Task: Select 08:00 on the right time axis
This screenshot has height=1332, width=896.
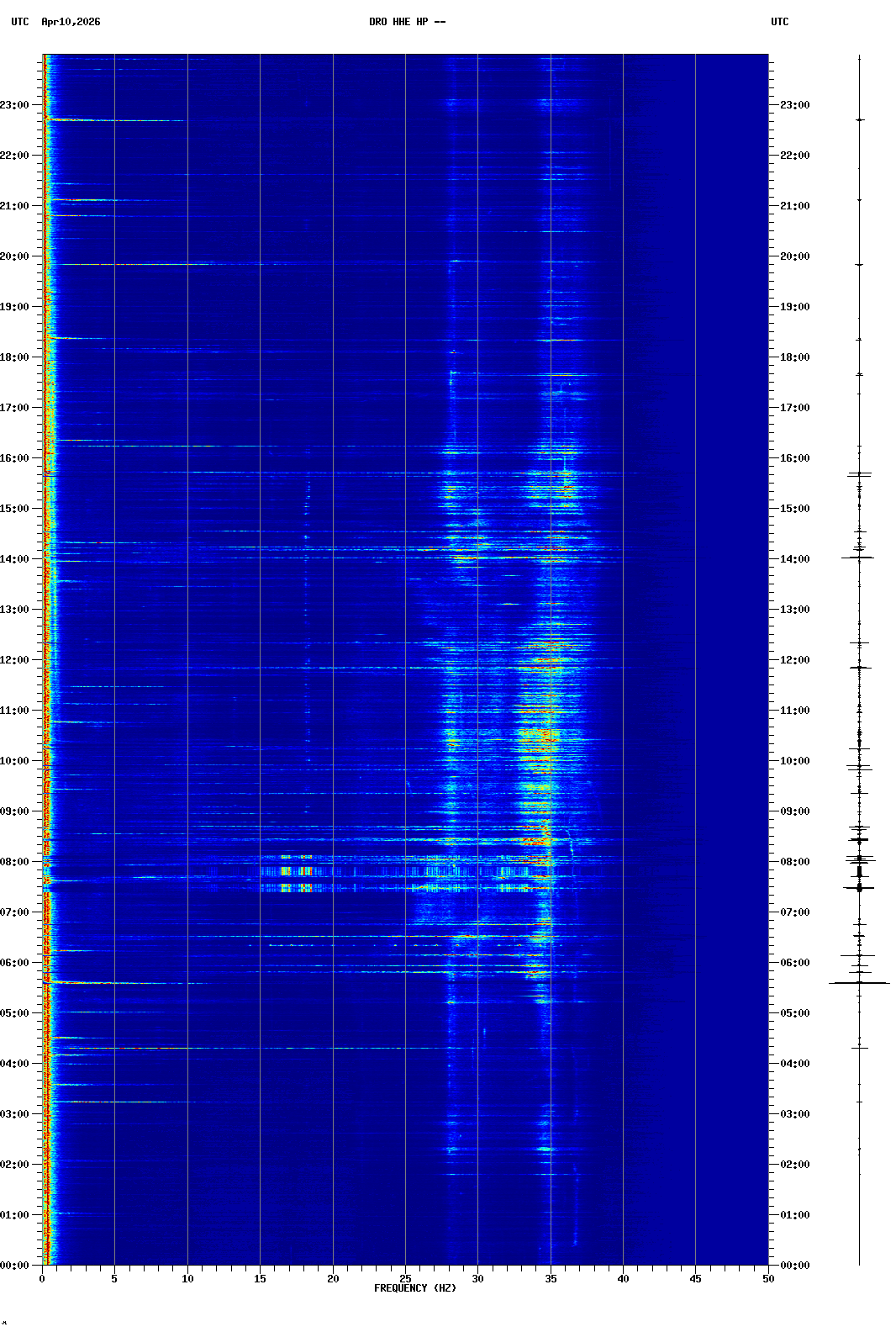Action: 794,862
